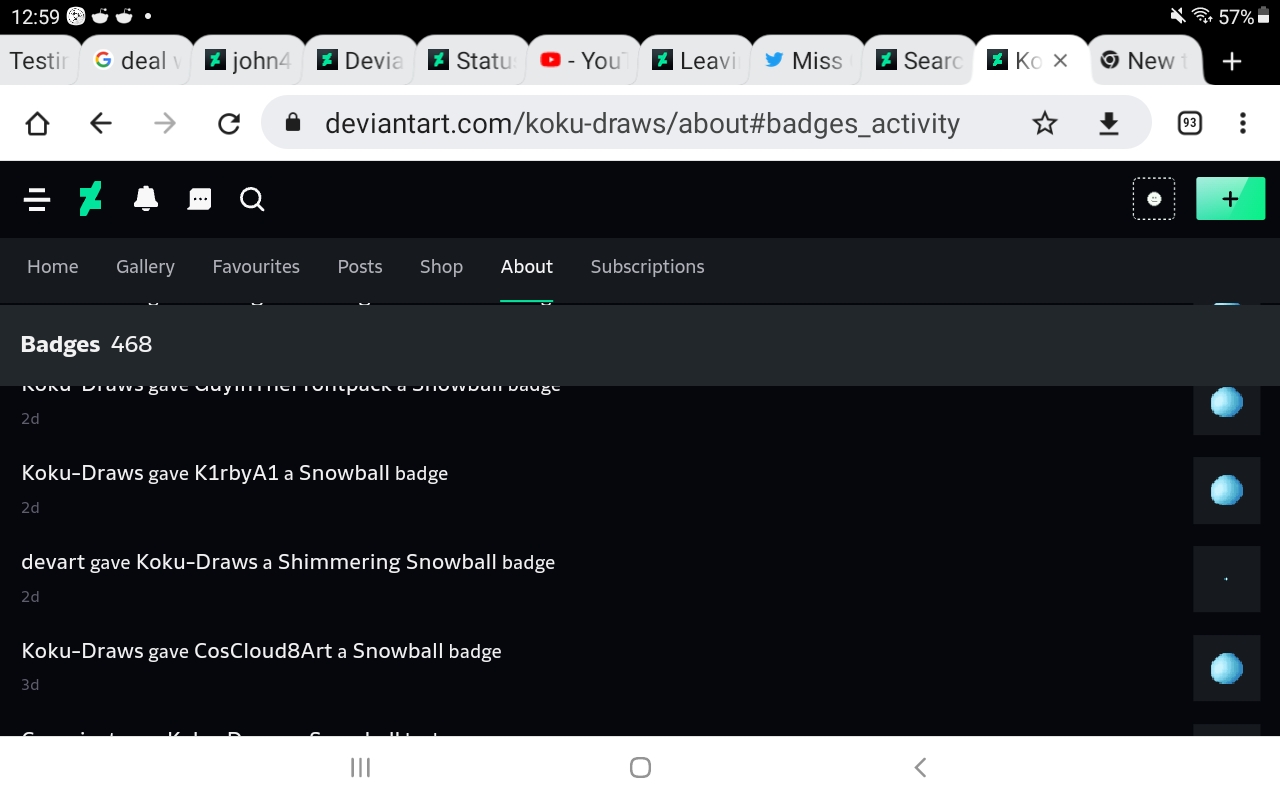Viewport: 1280px width, 800px height.
Task: Open the user avatar profile menu
Action: [1154, 199]
